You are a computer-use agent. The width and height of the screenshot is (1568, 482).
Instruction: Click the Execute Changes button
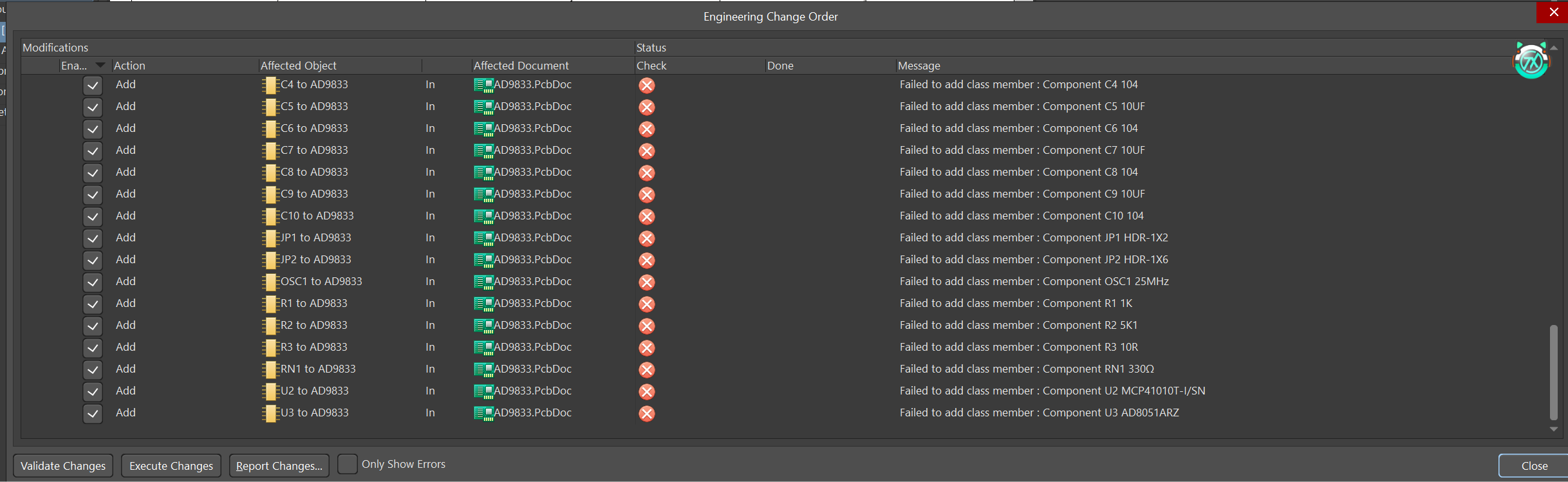point(171,466)
